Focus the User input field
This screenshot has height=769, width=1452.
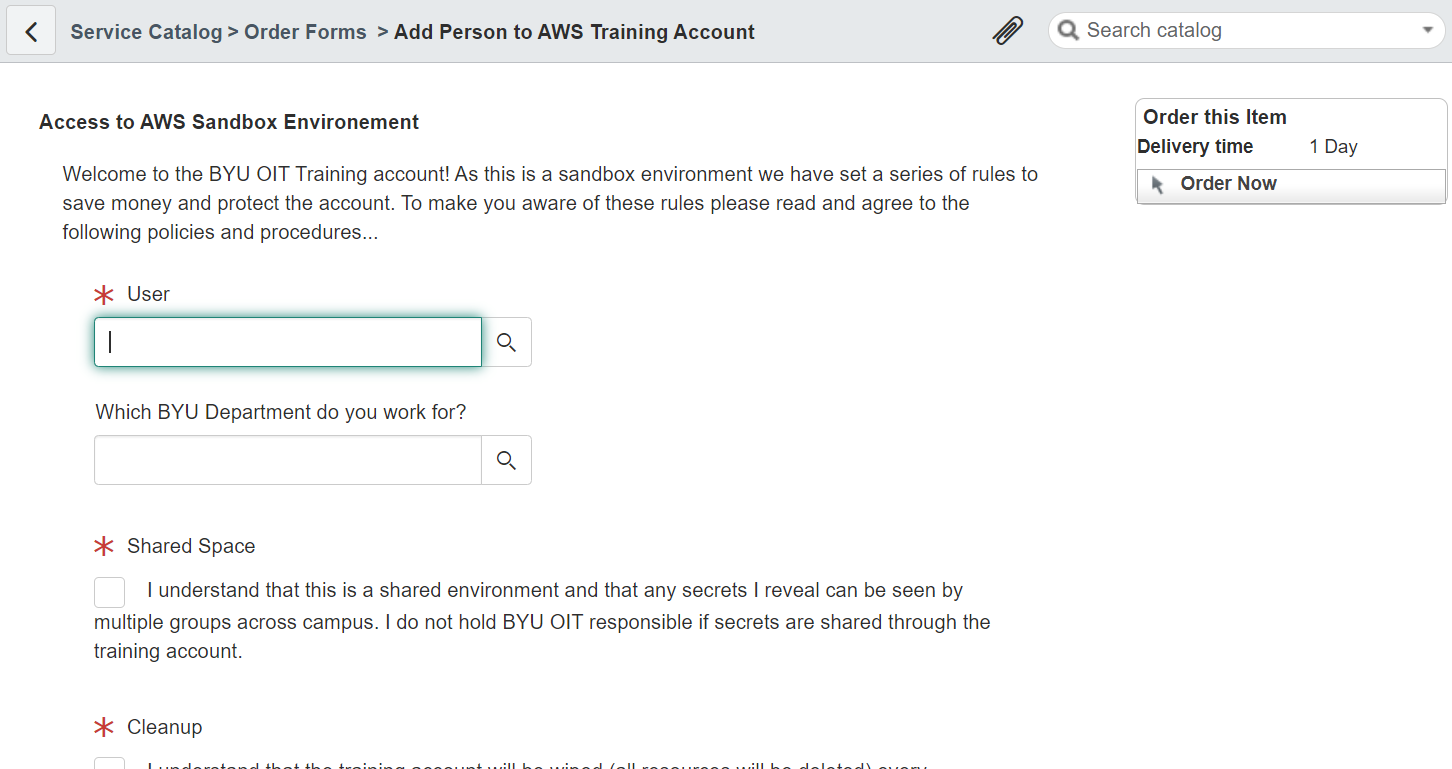point(288,342)
